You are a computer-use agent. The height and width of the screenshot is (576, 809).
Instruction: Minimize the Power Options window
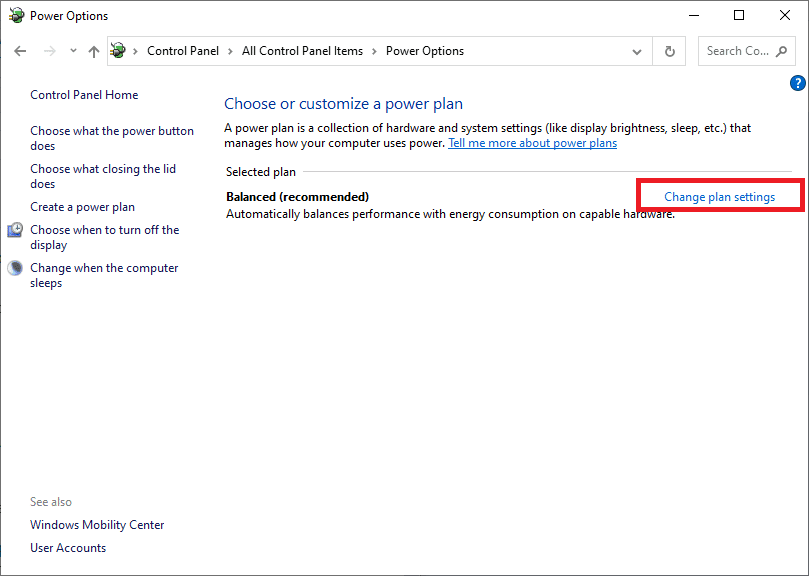[693, 15]
